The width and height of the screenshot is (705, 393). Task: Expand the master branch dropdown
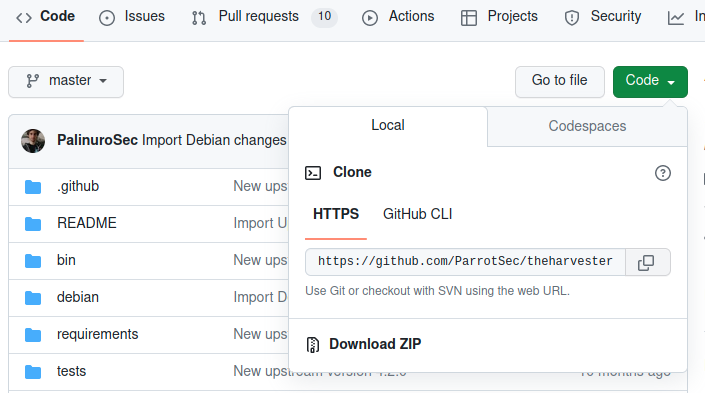[66, 81]
